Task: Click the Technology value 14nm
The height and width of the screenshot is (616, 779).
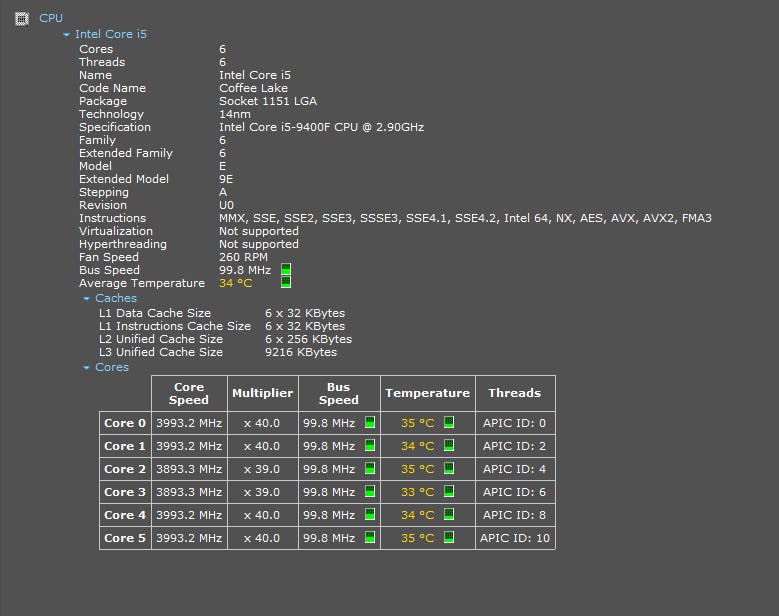Action: (x=234, y=114)
